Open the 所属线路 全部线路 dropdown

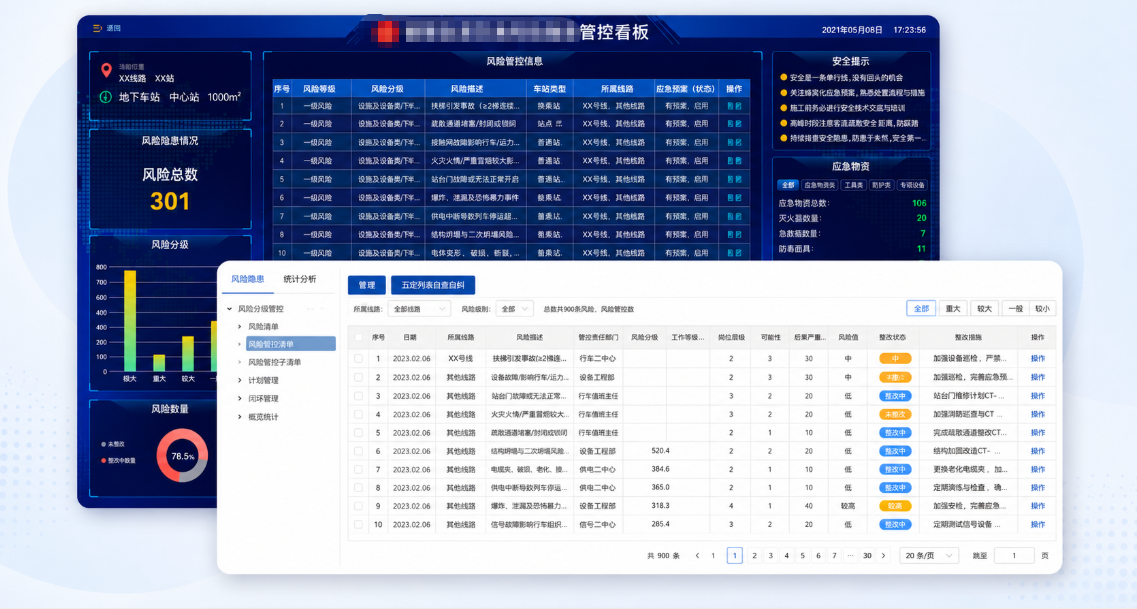click(x=419, y=310)
